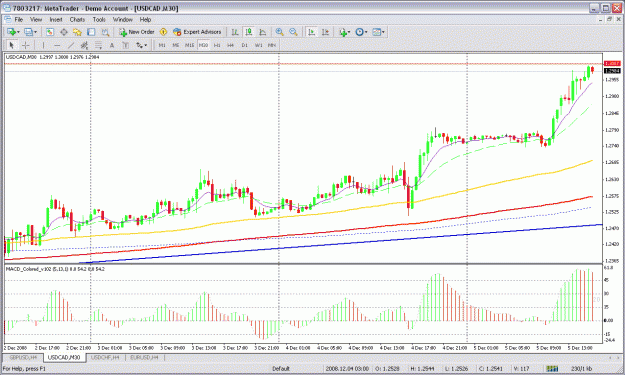Click the red price level label
This screenshot has height=375, width=625.
click(x=612, y=64)
